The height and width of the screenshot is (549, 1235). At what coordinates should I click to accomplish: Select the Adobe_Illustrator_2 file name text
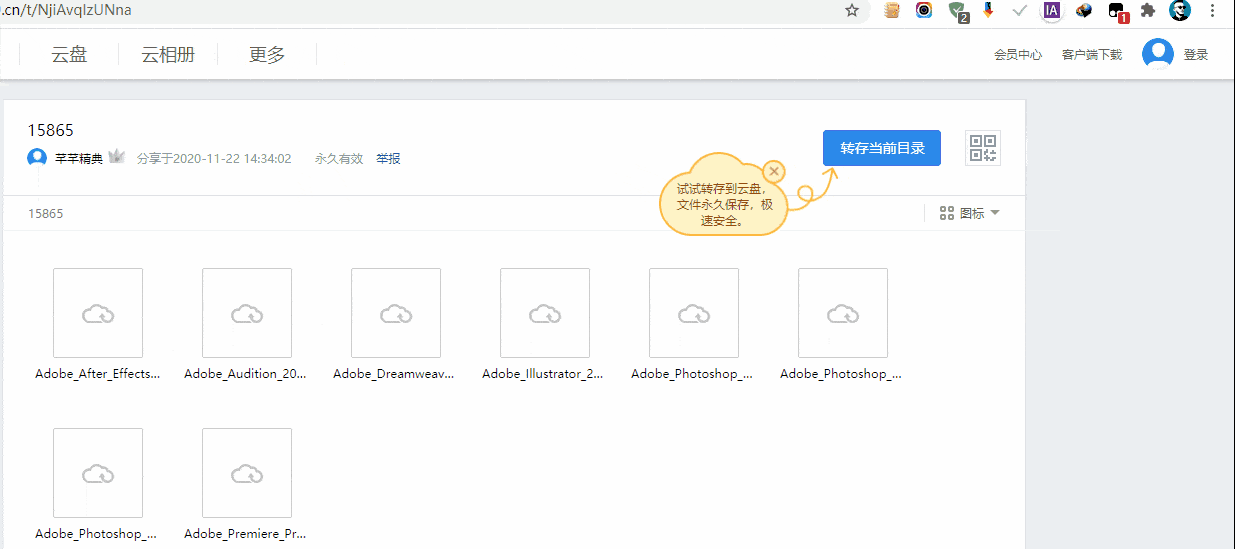(543, 374)
